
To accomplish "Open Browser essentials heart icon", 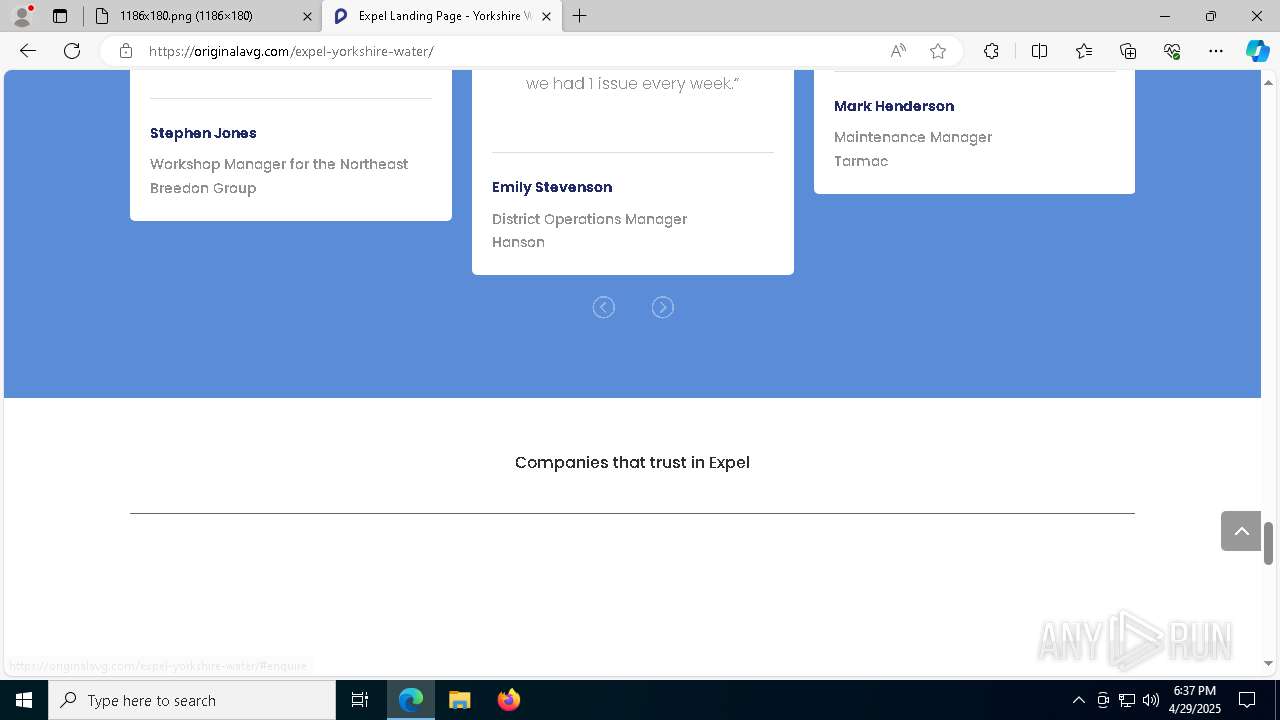I will coord(1172,51).
